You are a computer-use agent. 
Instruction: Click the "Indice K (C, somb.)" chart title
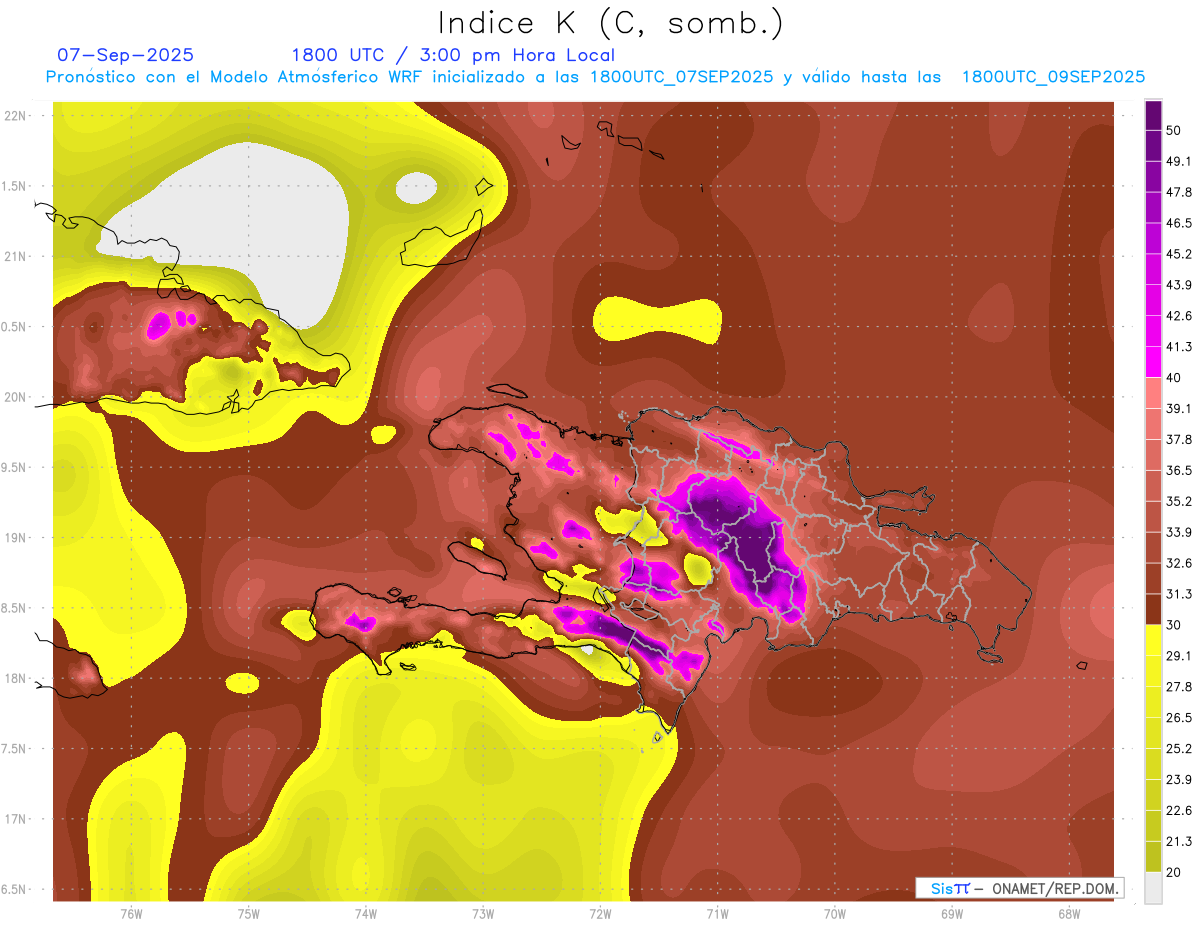point(611,24)
